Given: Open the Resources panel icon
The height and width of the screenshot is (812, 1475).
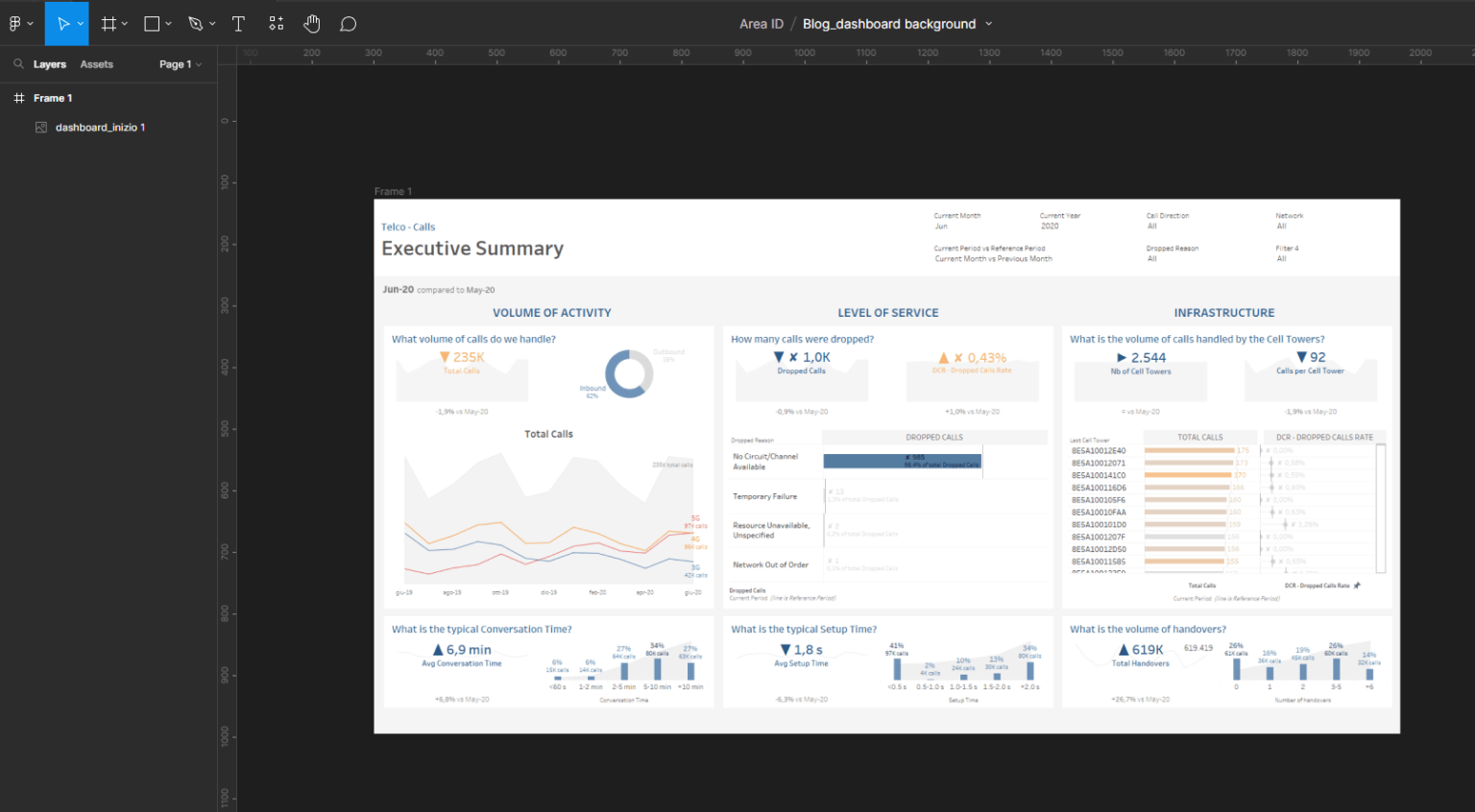Looking at the screenshot, I should tap(276, 23).
